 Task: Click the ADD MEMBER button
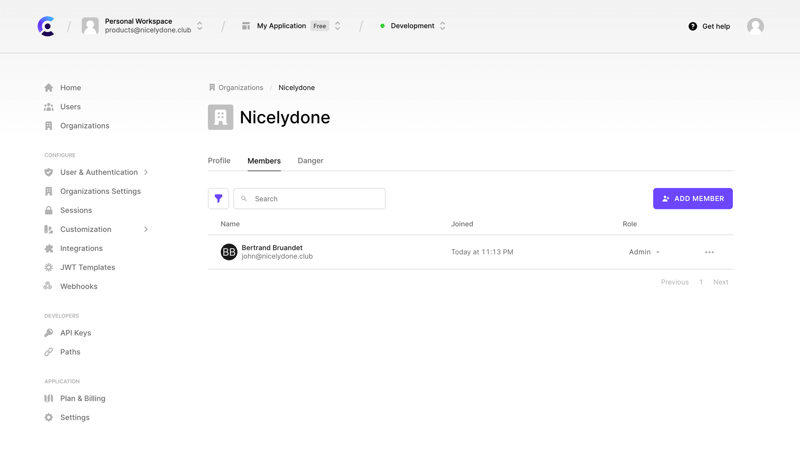(x=693, y=198)
